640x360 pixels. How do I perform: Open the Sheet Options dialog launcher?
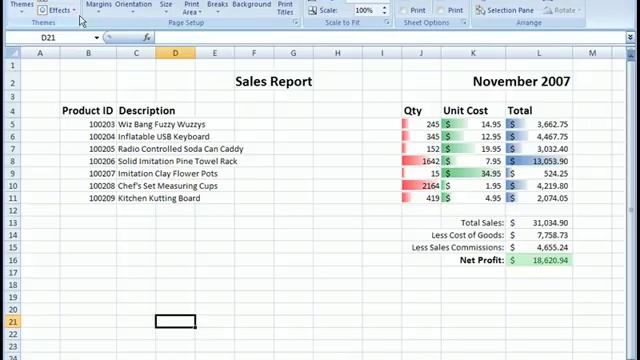464,22
